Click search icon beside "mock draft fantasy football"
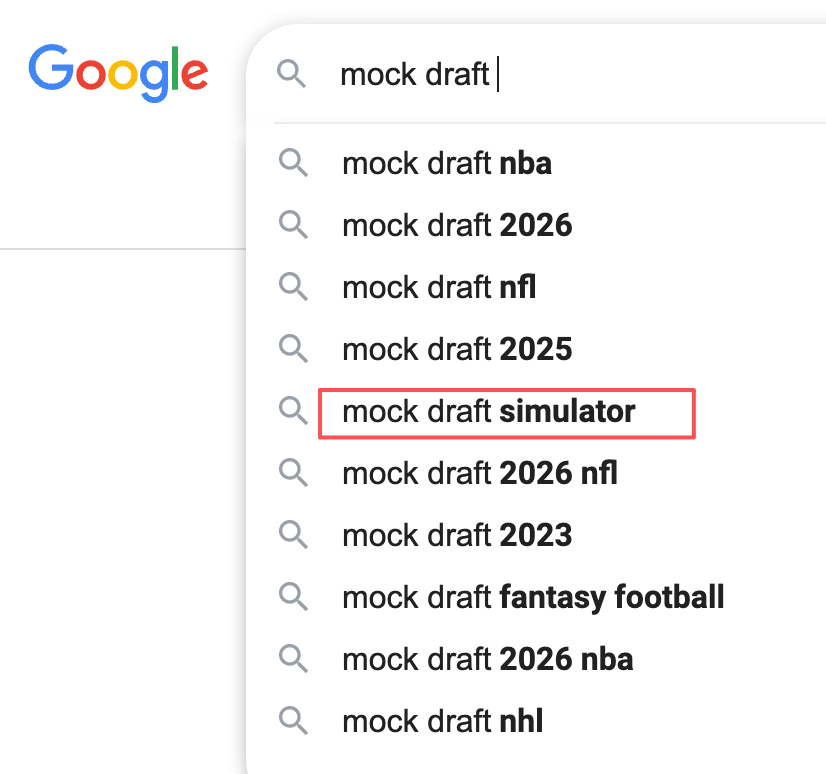 pyautogui.click(x=293, y=597)
